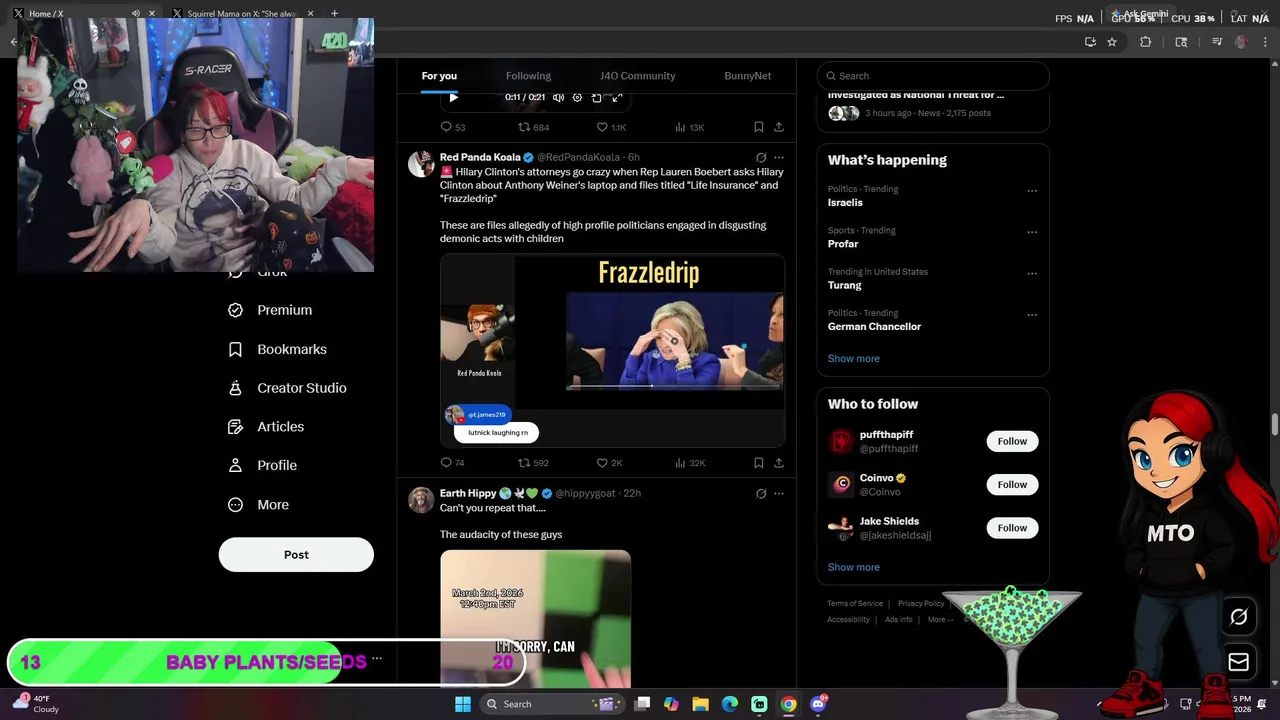
Task: Bookmark the Red Panda Koala post
Action: pyautogui.click(x=759, y=463)
